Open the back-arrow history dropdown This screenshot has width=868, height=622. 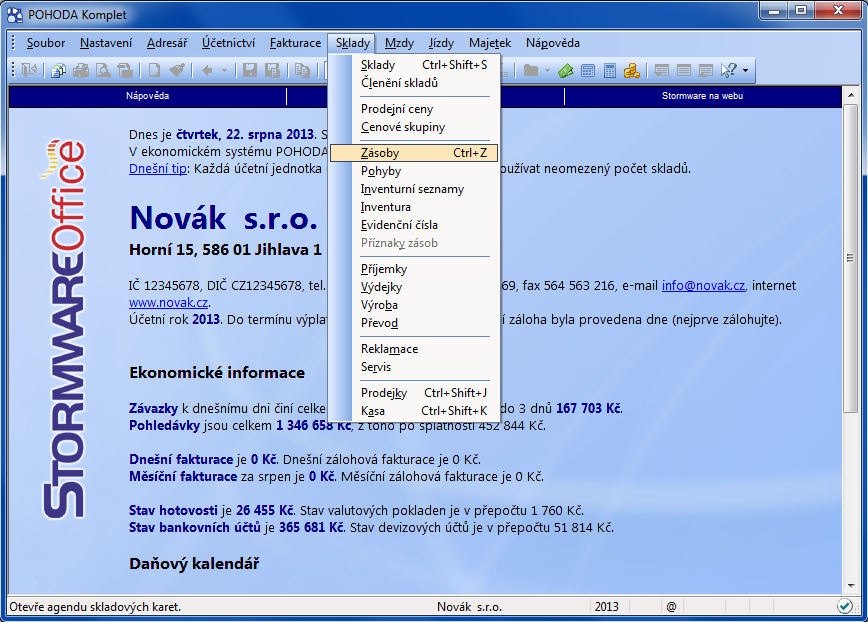pyautogui.click(x=224, y=70)
